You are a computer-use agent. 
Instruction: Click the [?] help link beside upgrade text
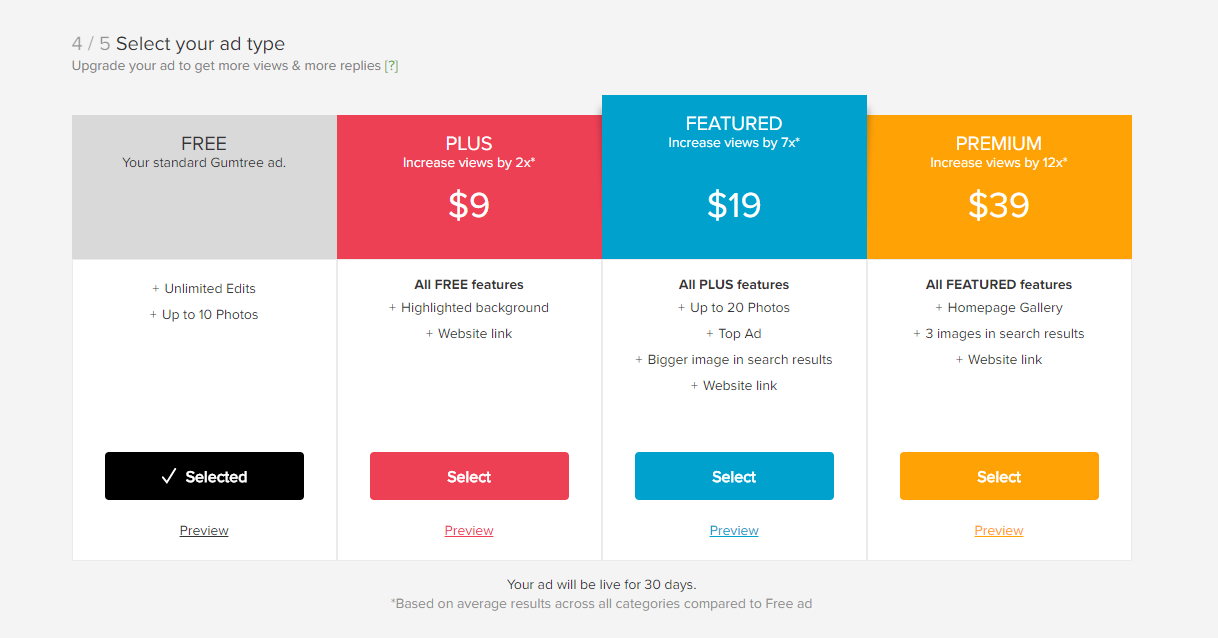(x=392, y=66)
